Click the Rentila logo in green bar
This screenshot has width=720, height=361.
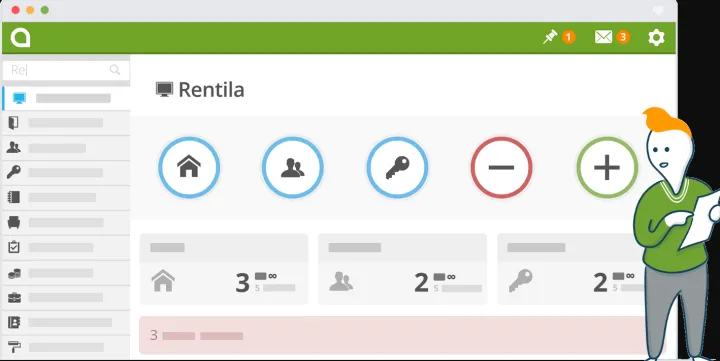click(20, 37)
